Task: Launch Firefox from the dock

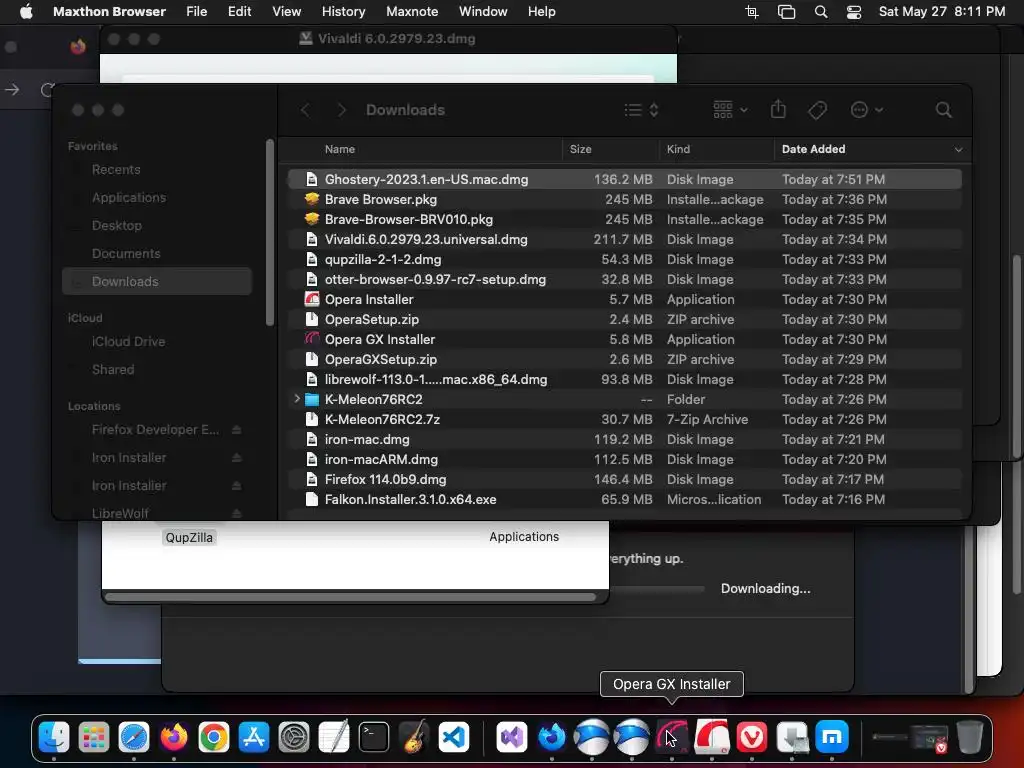Action: tap(174, 738)
